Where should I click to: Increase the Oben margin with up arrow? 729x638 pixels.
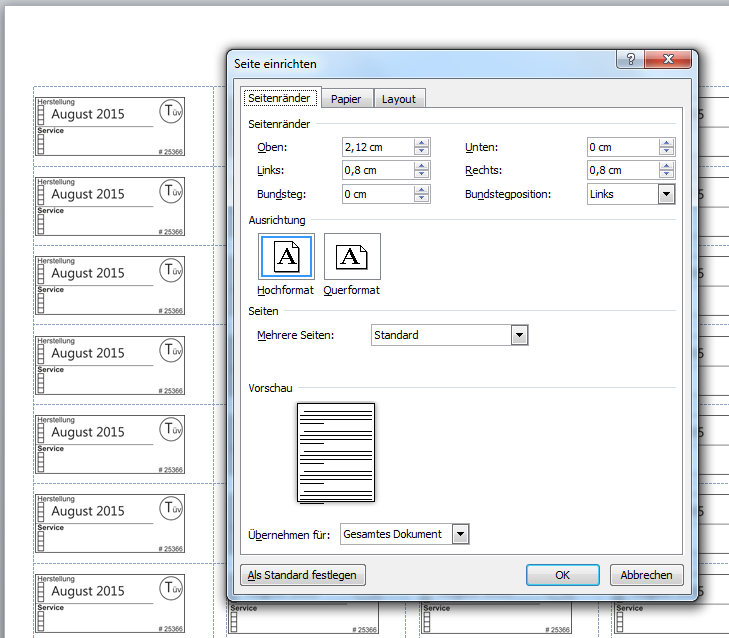[421, 143]
